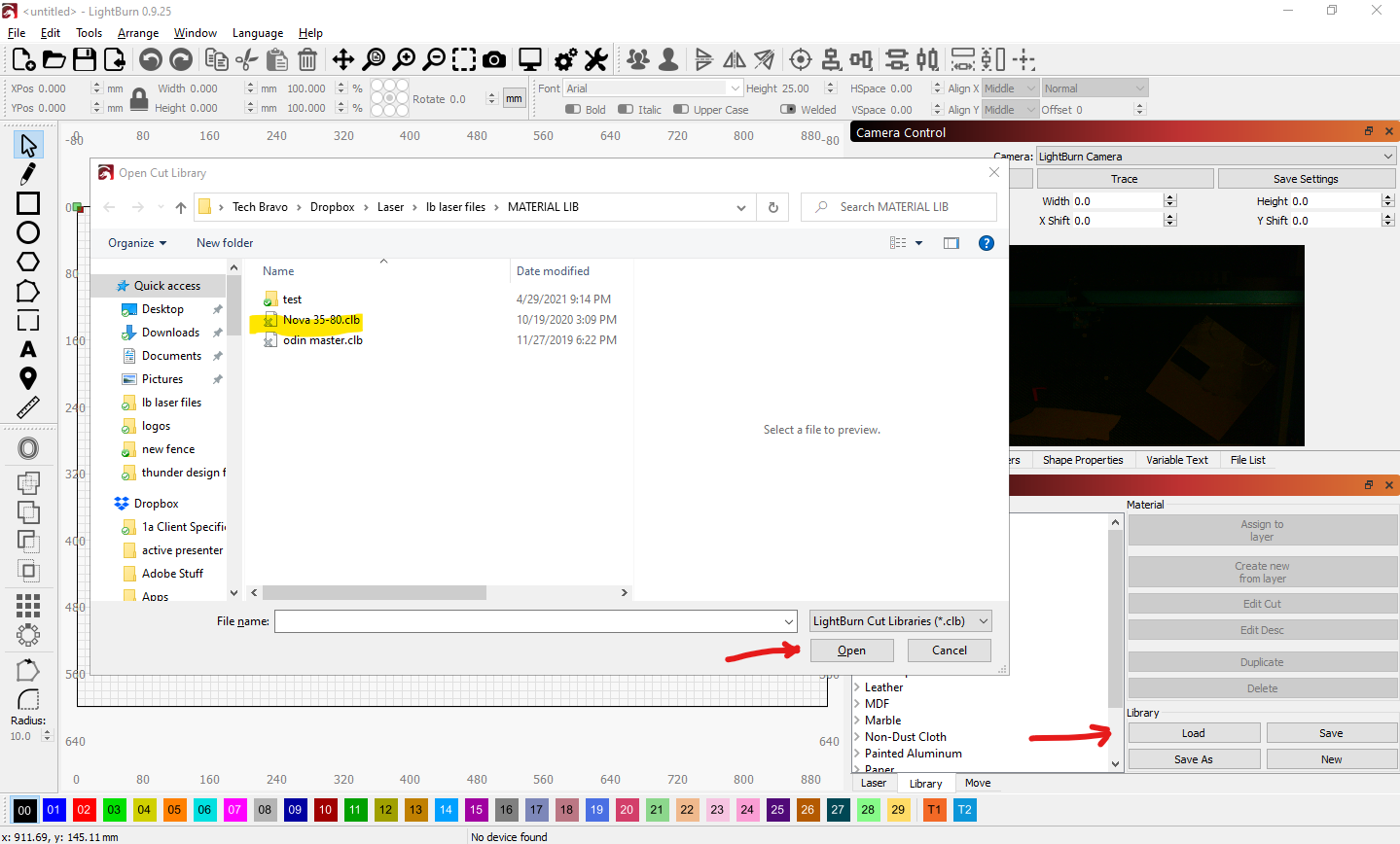Image resolution: width=1400 pixels, height=844 pixels.
Task: Click the Save As library button
Action: (x=1194, y=759)
